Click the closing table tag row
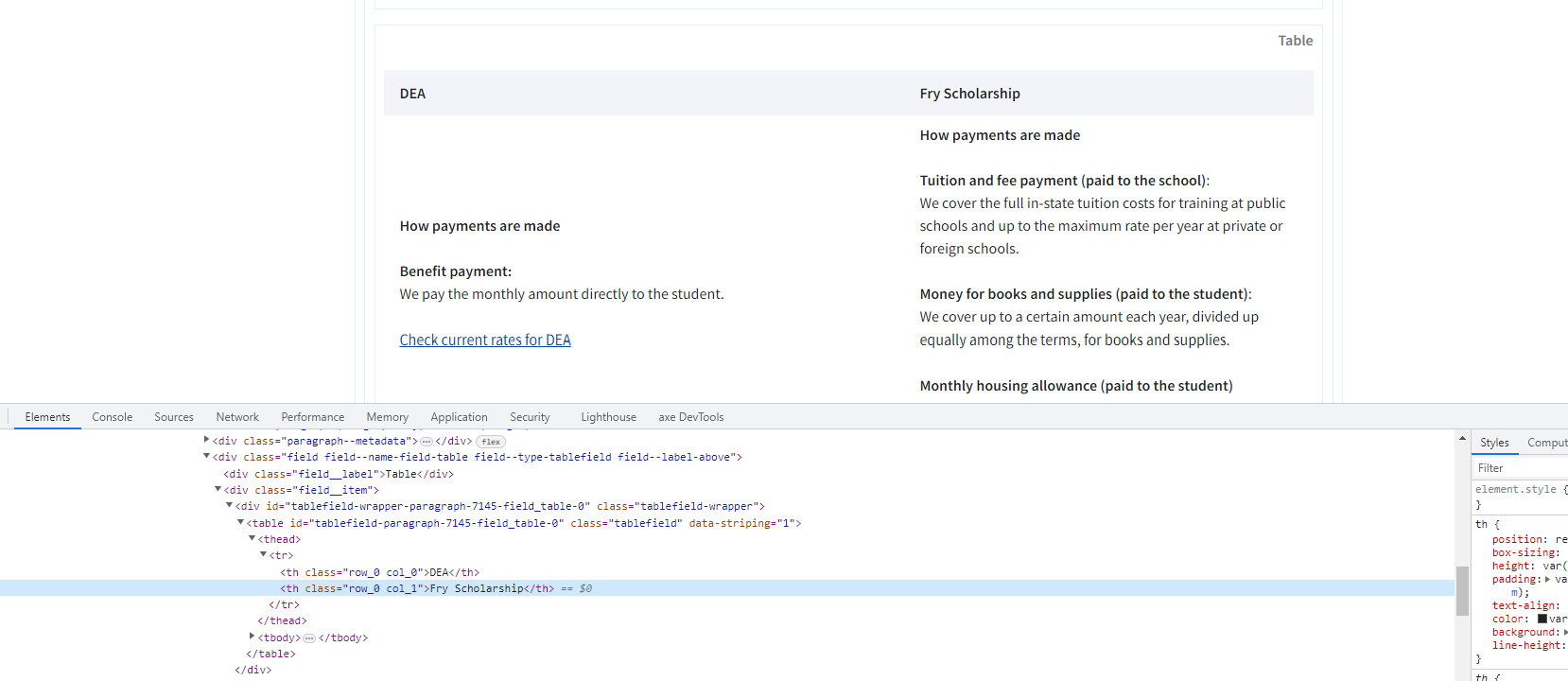1568x681 pixels. 270,655
